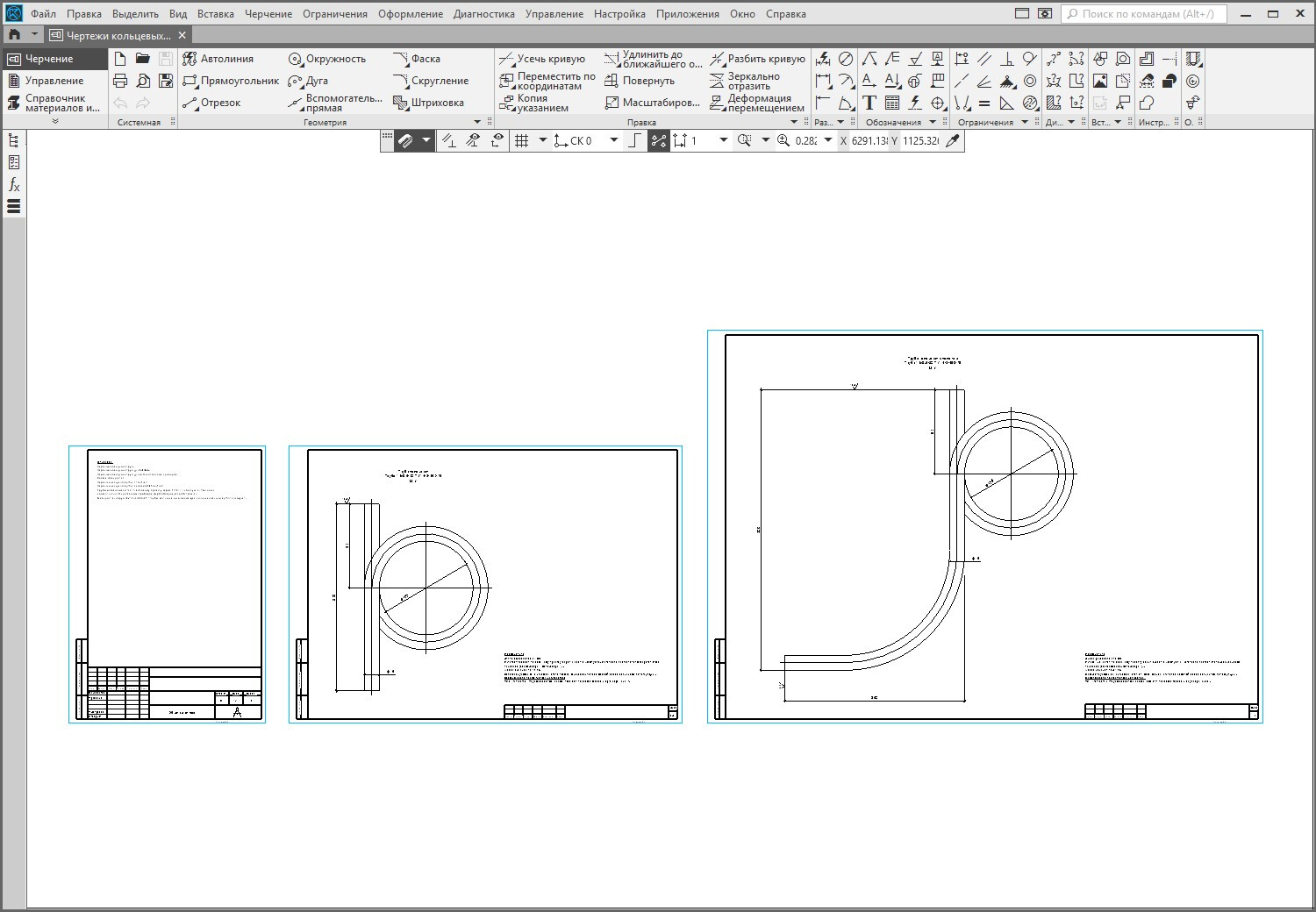Click the X coordinate input field
The height and width of the screenshot is (912, 1316).
869,140
